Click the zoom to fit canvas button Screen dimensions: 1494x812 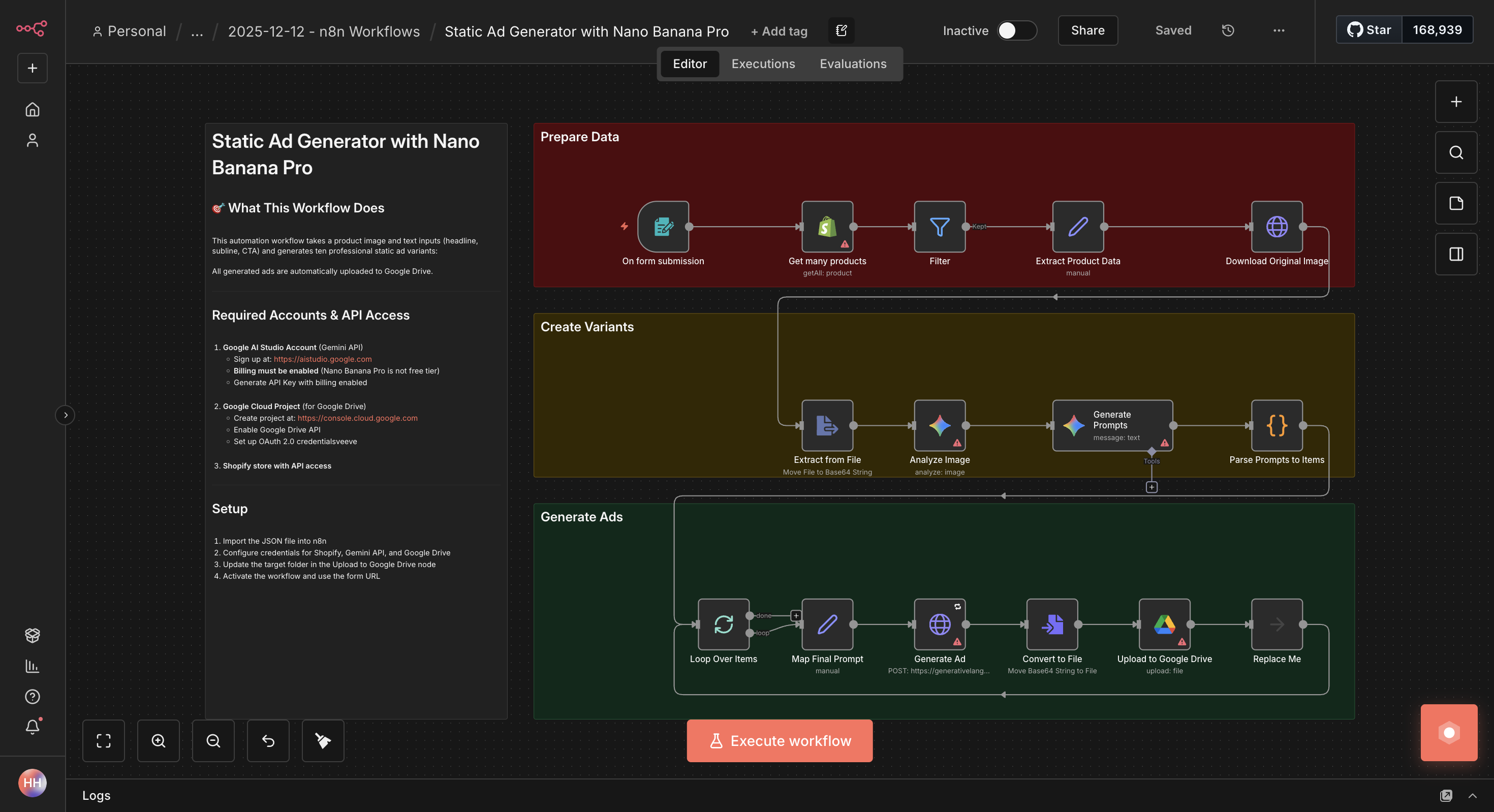pyautogui.click(x=103, y=741)
